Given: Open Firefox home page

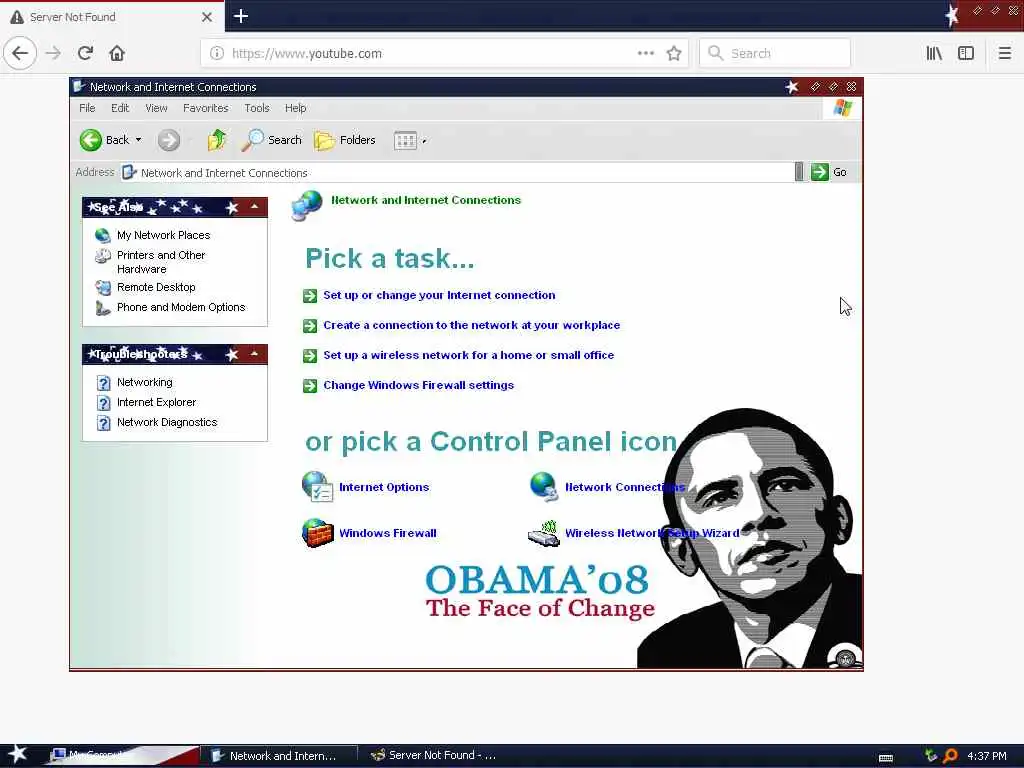Looking at the screenshot, I should click(117, 53).
